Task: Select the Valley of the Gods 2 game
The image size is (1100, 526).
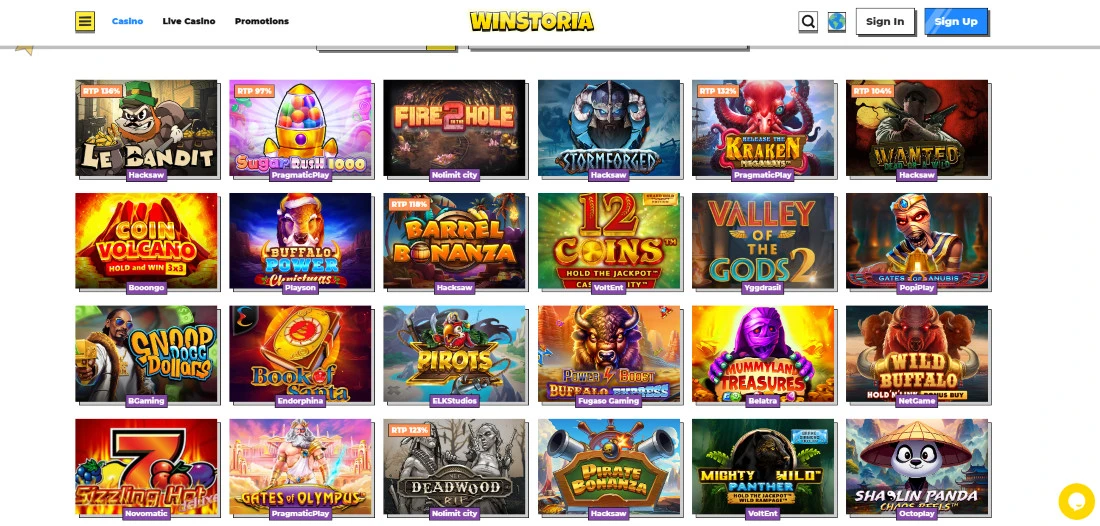Action: coord(763,241)
